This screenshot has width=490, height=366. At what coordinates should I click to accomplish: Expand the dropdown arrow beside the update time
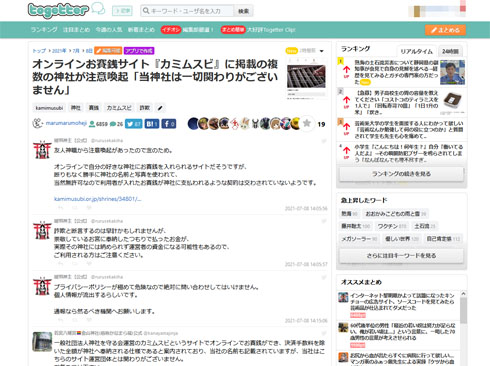point(322,51)
